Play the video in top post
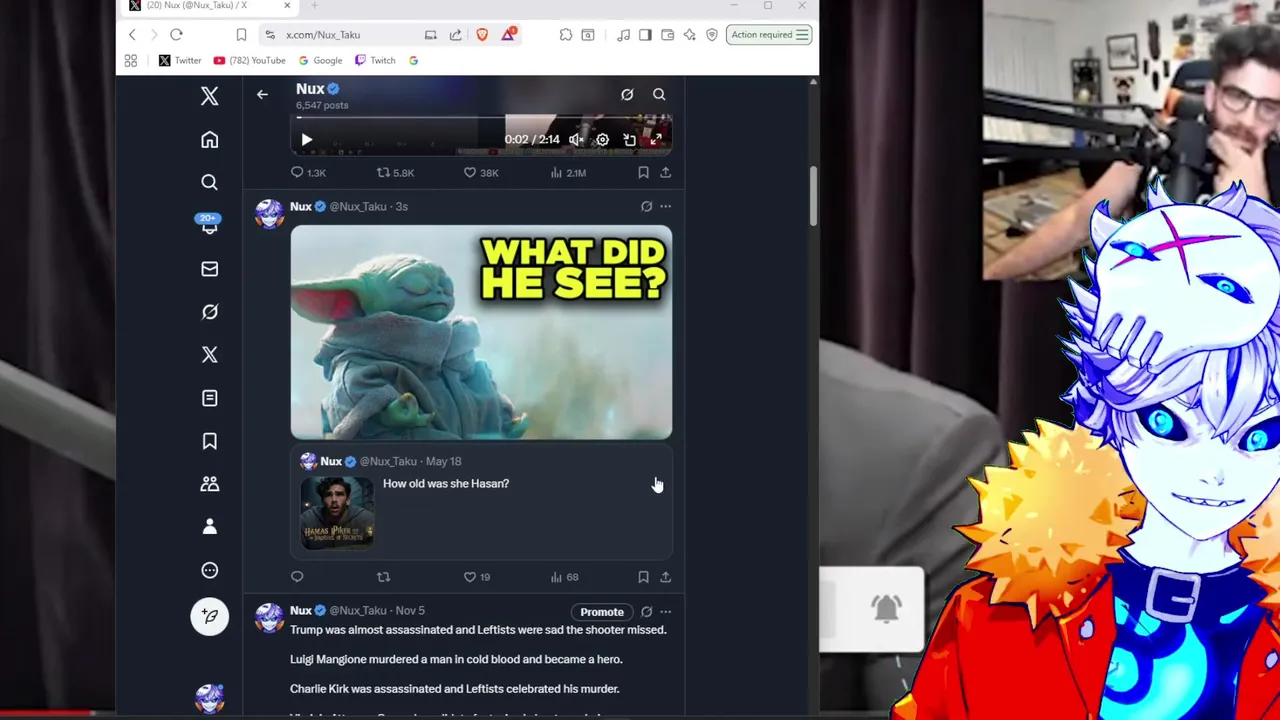 307,140
